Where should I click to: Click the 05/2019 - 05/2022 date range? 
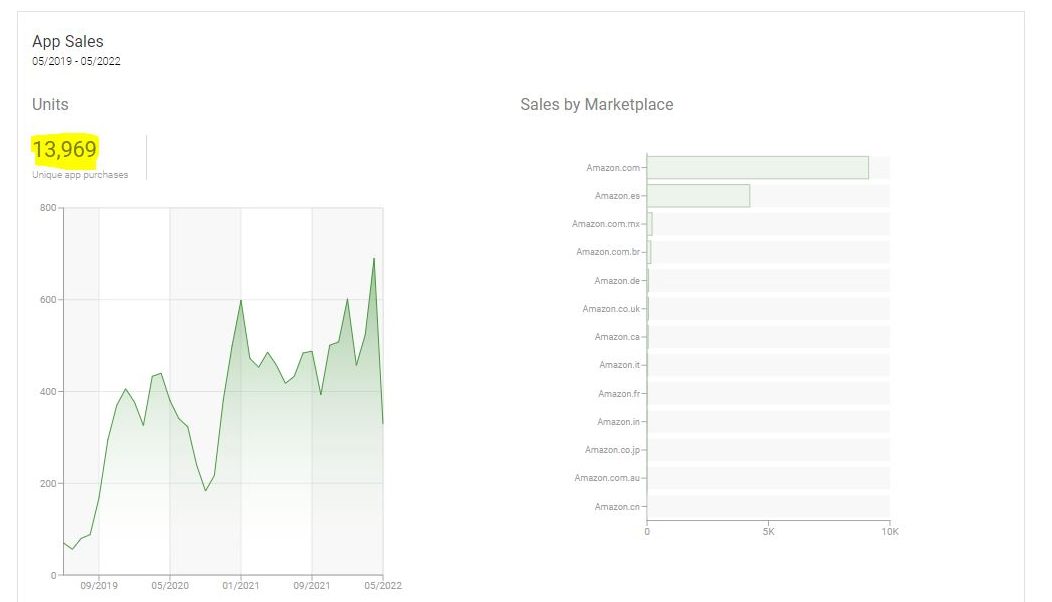76,61
